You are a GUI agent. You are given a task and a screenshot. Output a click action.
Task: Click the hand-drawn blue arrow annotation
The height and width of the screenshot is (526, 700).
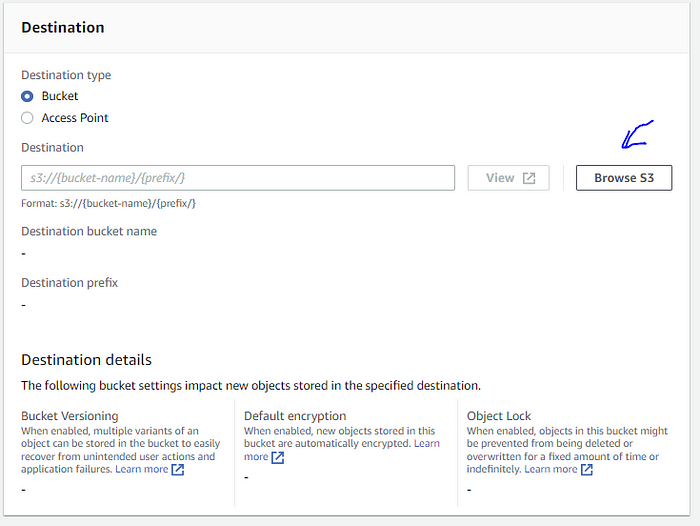637,134
